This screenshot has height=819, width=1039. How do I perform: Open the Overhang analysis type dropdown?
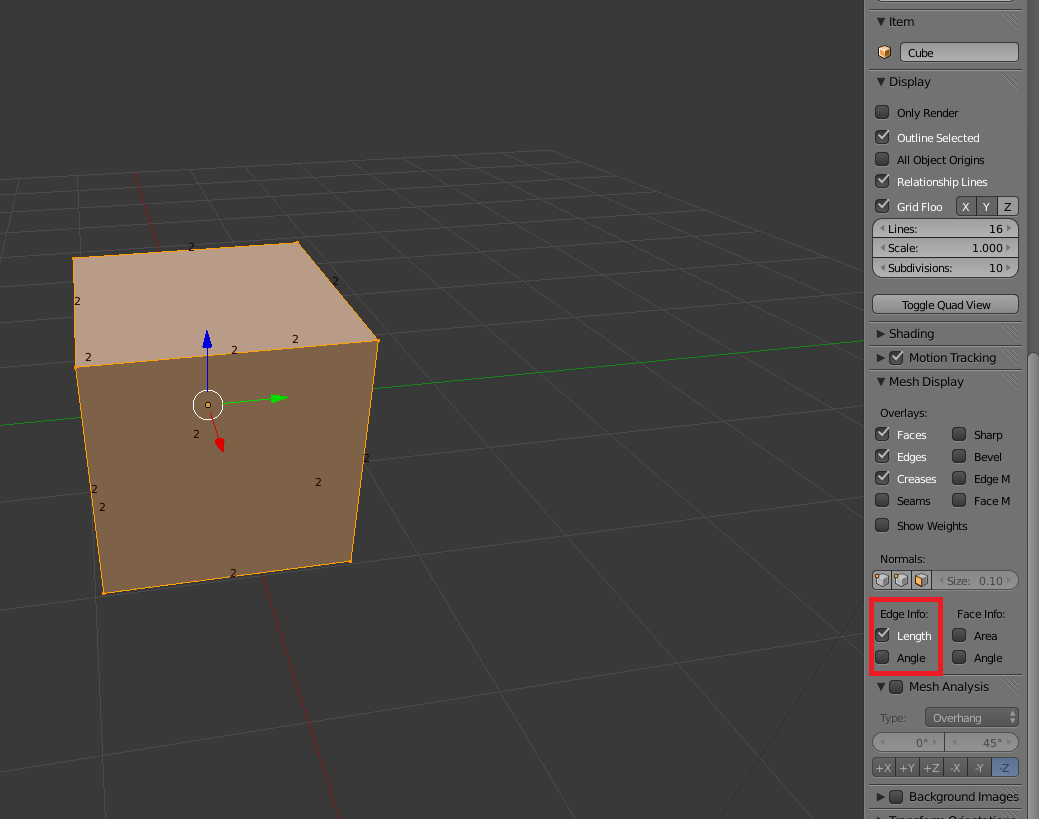971,717
